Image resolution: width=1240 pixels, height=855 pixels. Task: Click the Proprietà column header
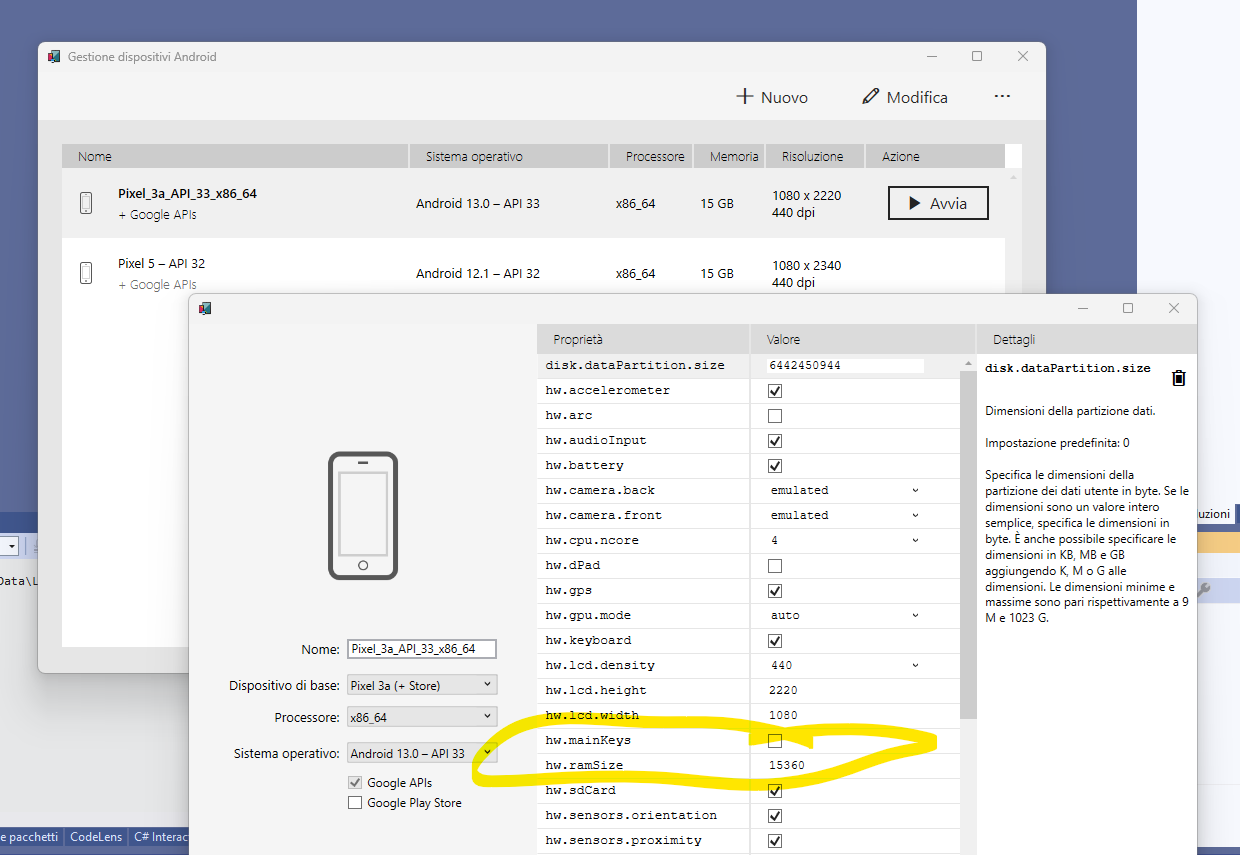pos(643,340)
